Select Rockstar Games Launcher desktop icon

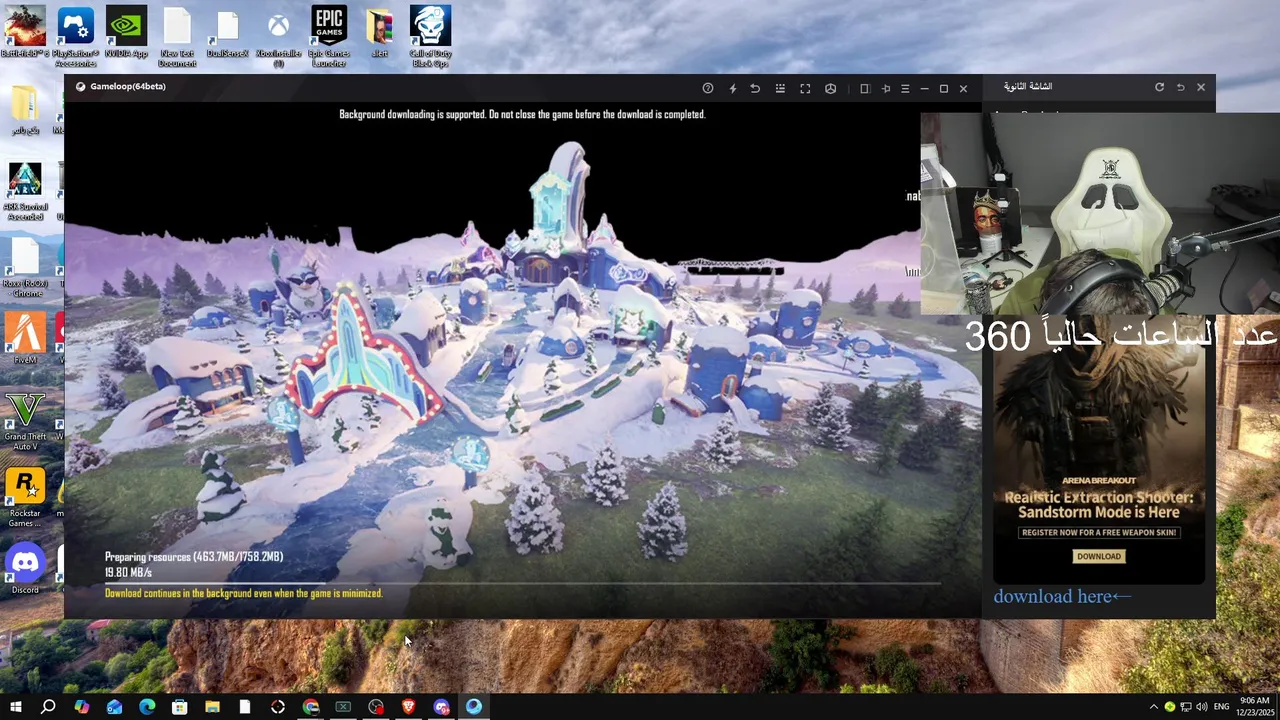[x=25, y=498]
